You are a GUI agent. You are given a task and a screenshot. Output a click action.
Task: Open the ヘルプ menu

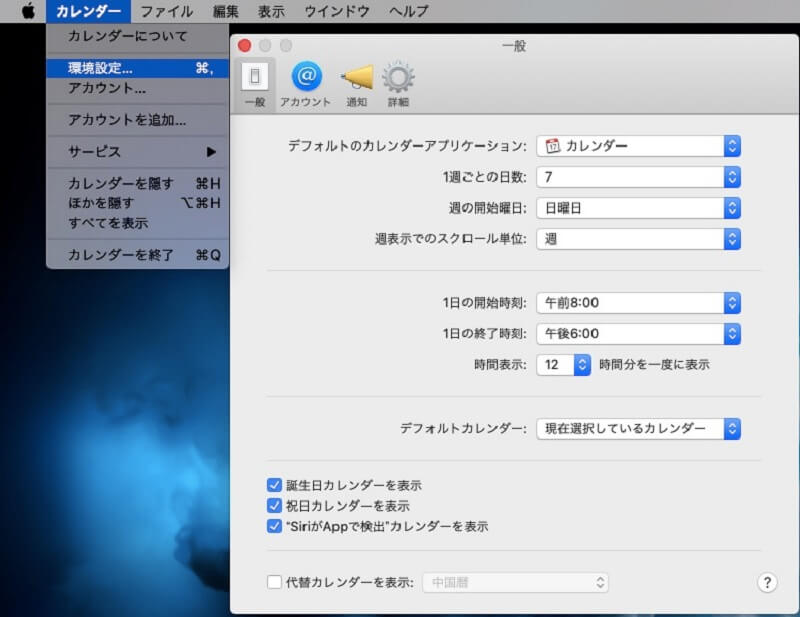pyautogui.click(x=408, y=11)
